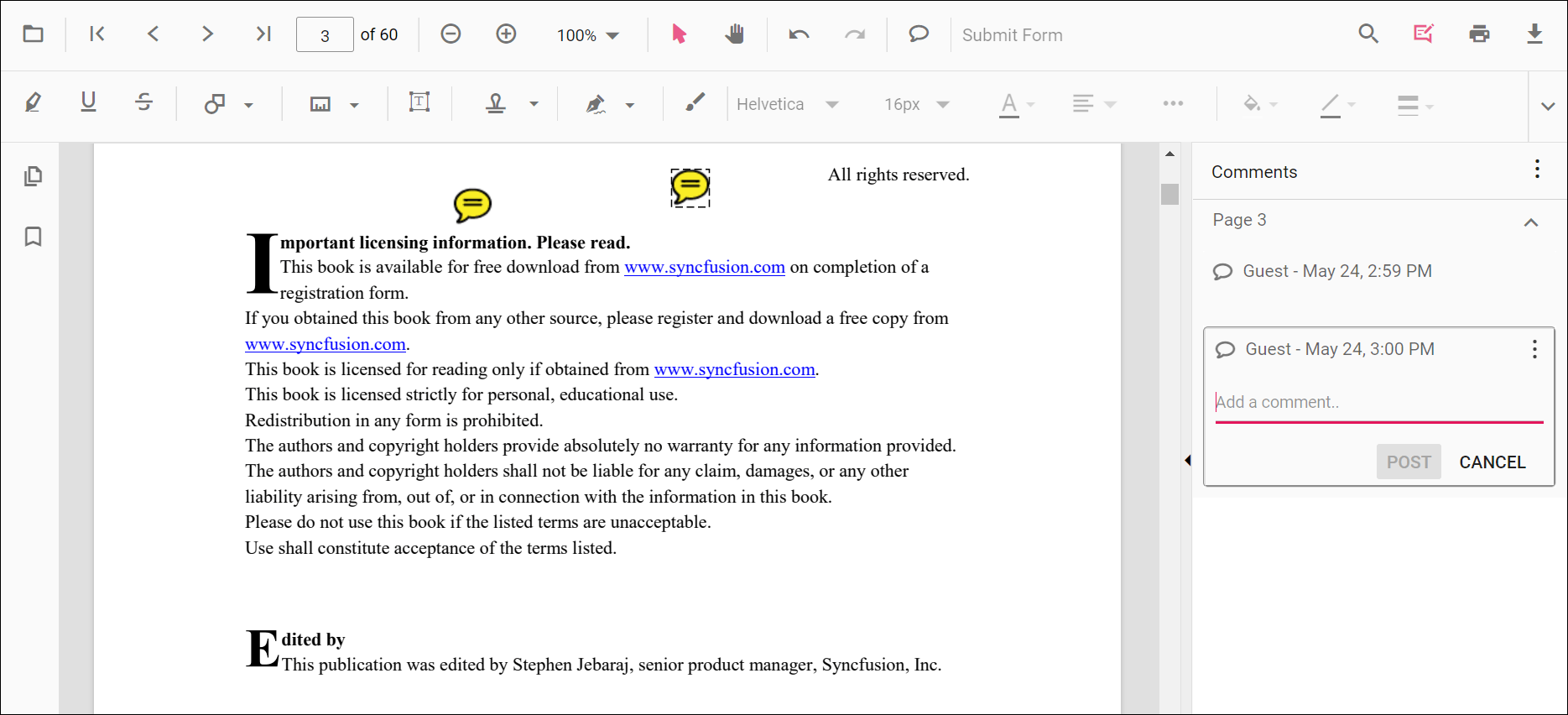Image resolution: width=1568 pixels, height=715 pixels.
Task: Download the PDF file
Action: click(x=1534, y=34)
